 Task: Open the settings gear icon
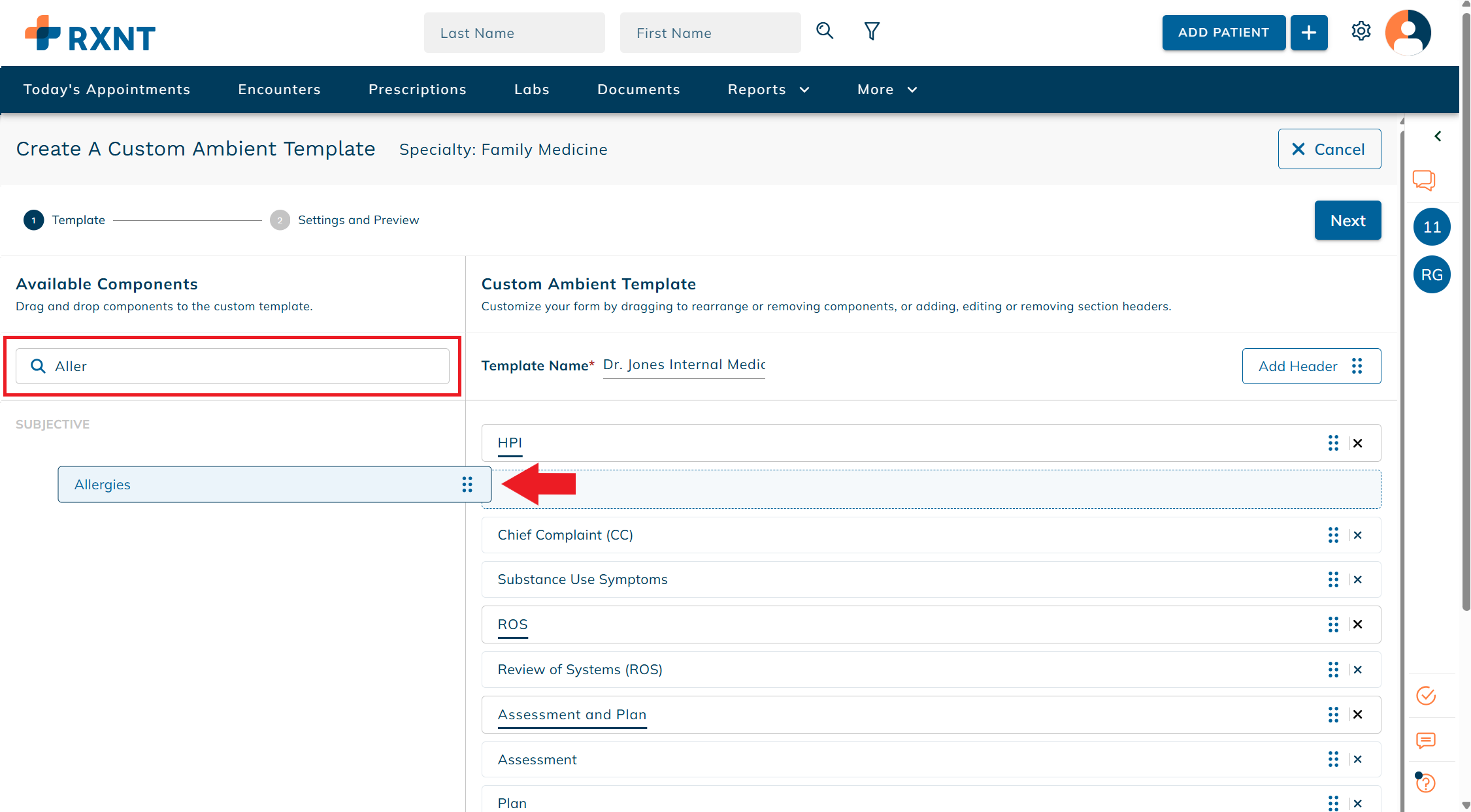click(x=1361, y=31)
